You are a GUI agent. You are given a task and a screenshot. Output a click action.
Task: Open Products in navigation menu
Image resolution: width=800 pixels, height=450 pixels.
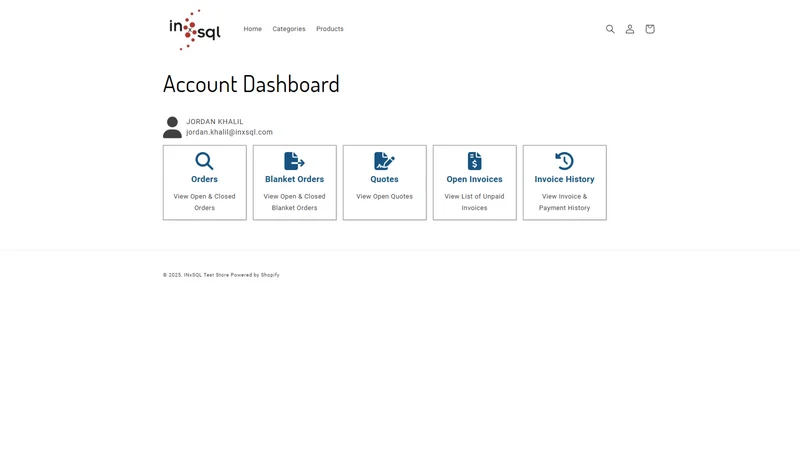330,29
